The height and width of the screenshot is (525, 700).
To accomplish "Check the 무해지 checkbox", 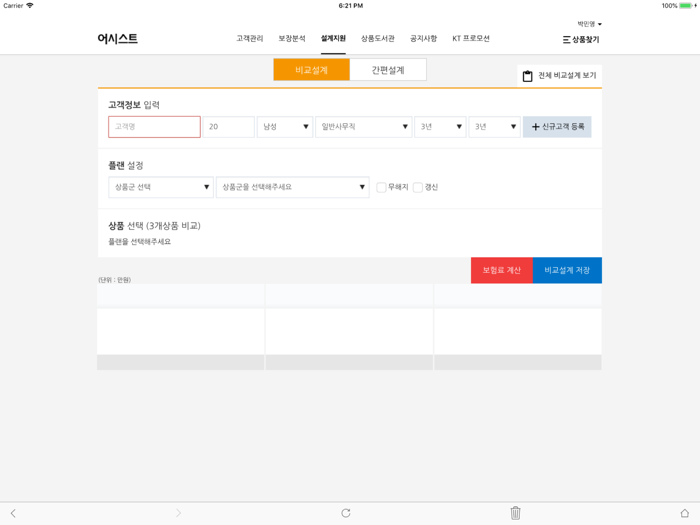I will (381, 188).
